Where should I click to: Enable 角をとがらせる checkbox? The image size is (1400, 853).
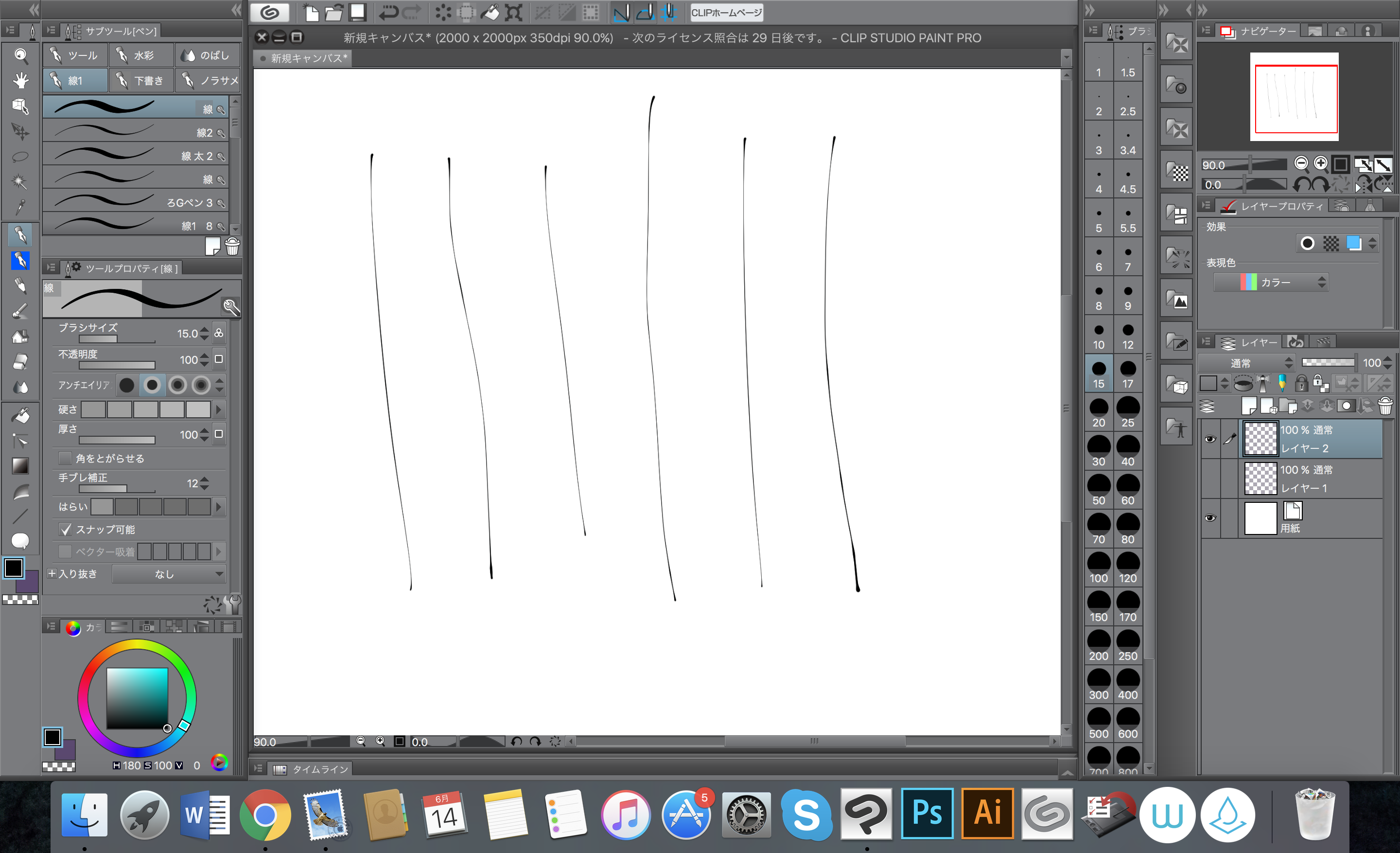(66, 458)
